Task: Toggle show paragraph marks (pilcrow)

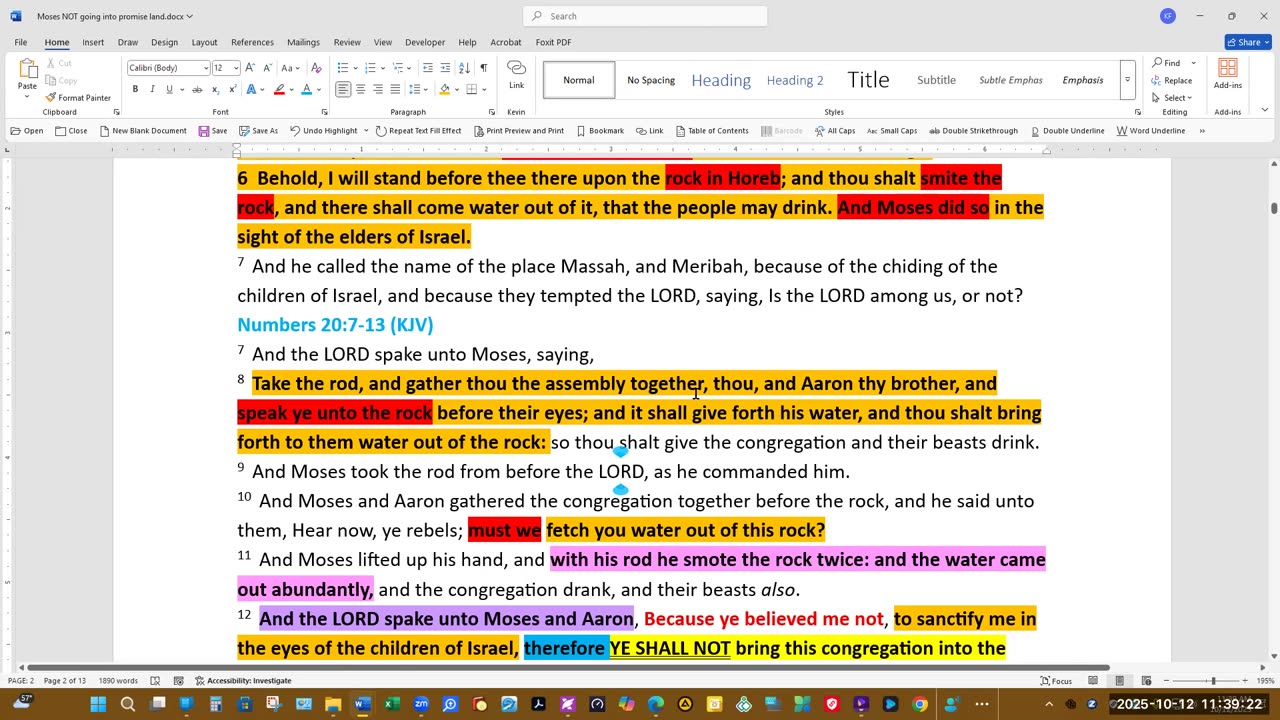Action: coord(483,68)
